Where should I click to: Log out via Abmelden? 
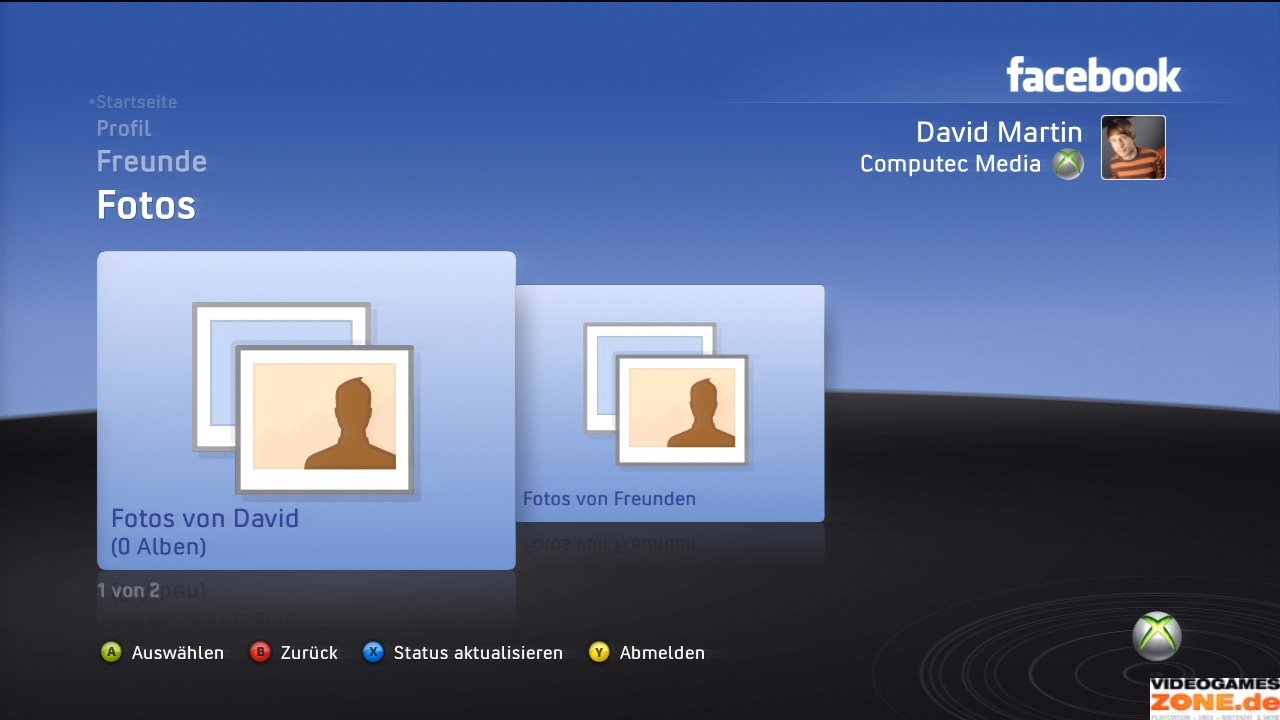click(x=662, y=653)
